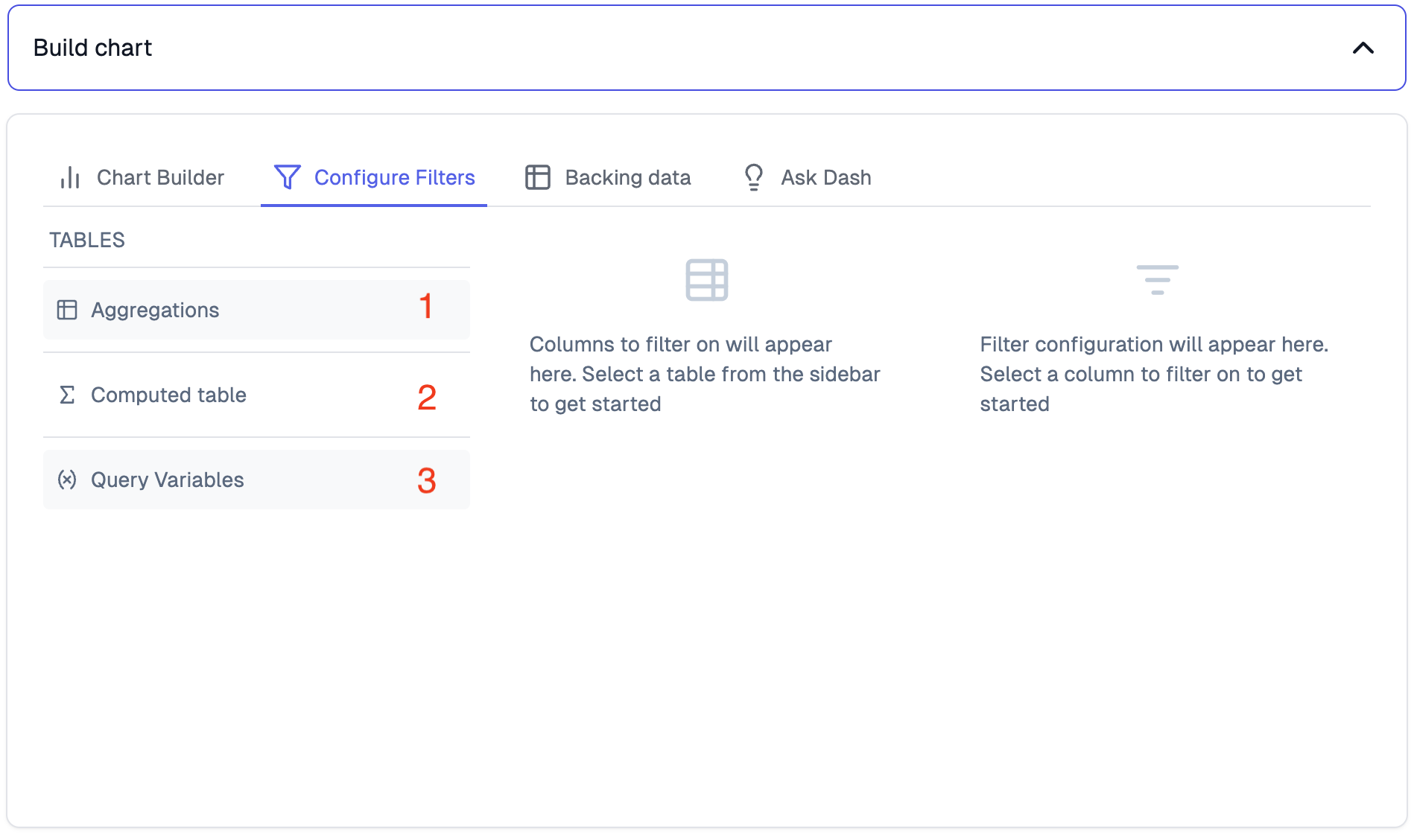Viewport: 1414px width, 840px height.
Task: Select the Query Variables row
Action: pos(256,480)
